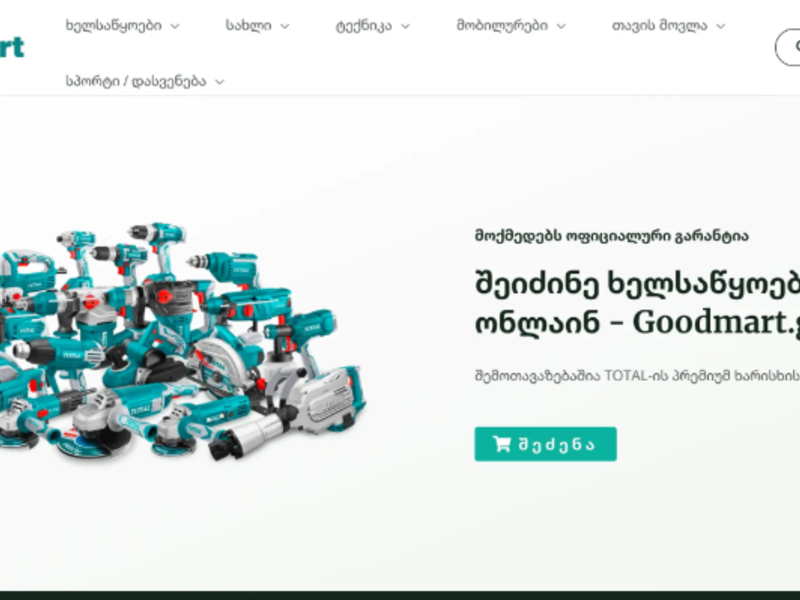Open the სპორტი / დასვენება menu item
The image size is (800, 600).
point(136,81)
